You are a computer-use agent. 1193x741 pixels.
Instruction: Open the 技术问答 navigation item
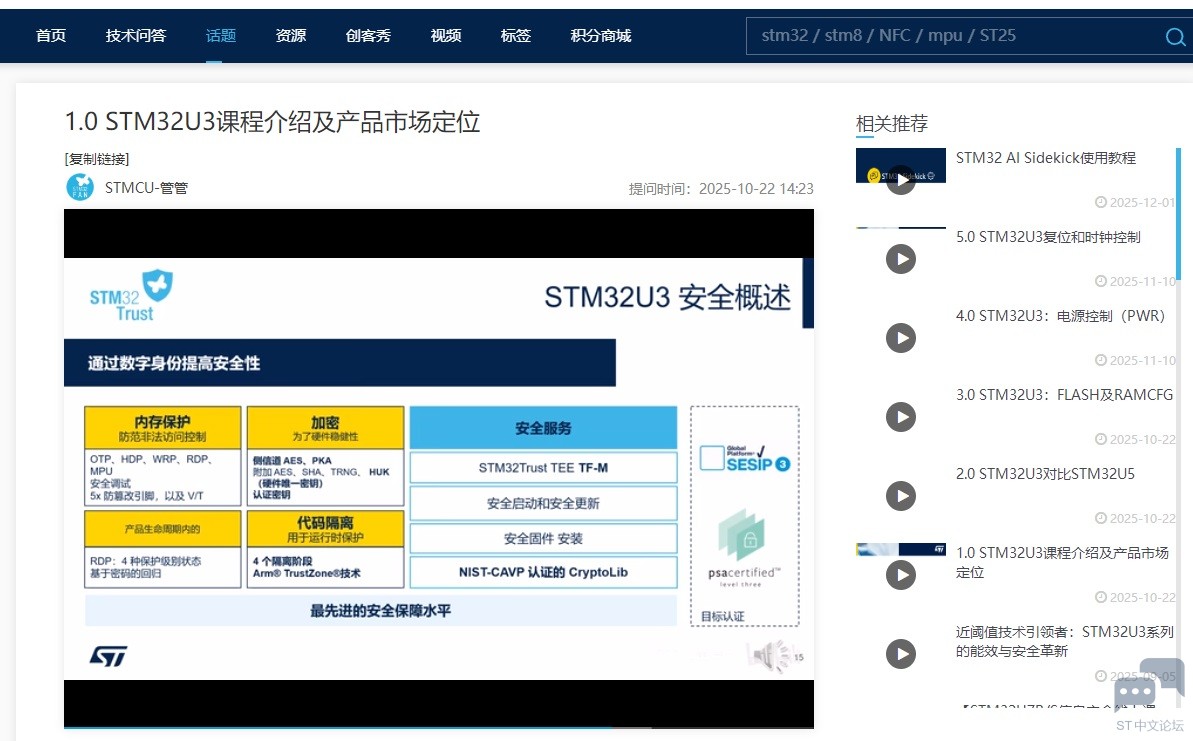[x=135, y=36]
